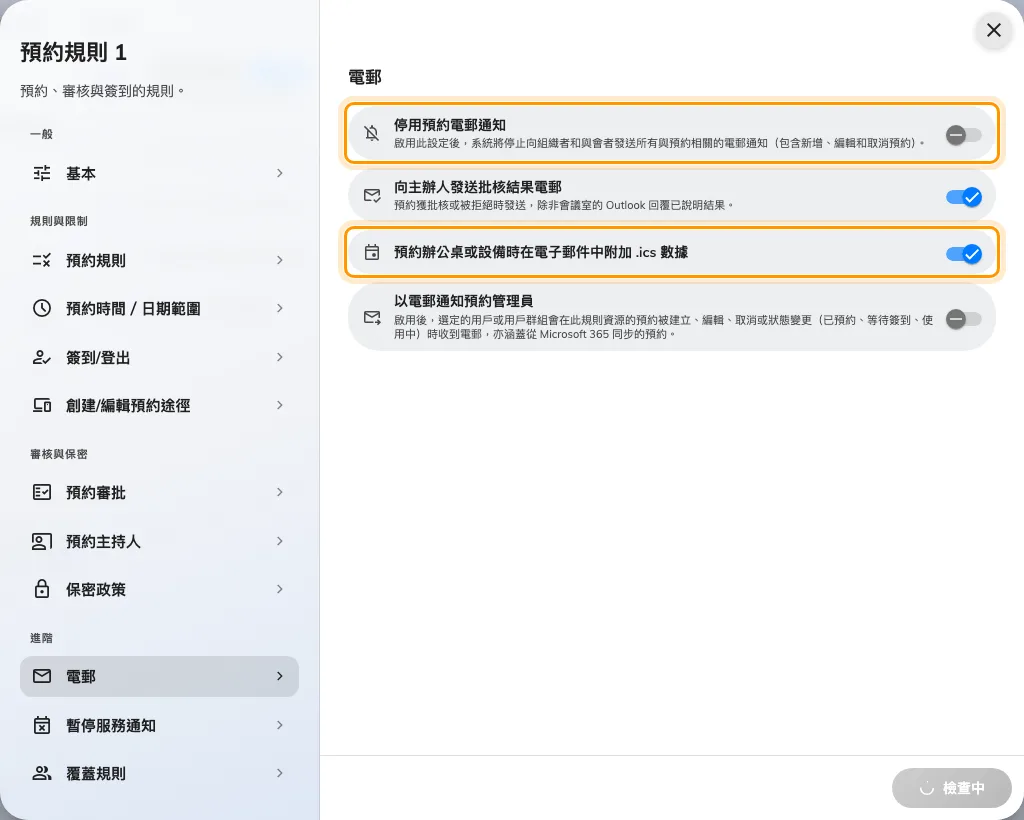Click the 進階 section label

(x=41, y=638)
